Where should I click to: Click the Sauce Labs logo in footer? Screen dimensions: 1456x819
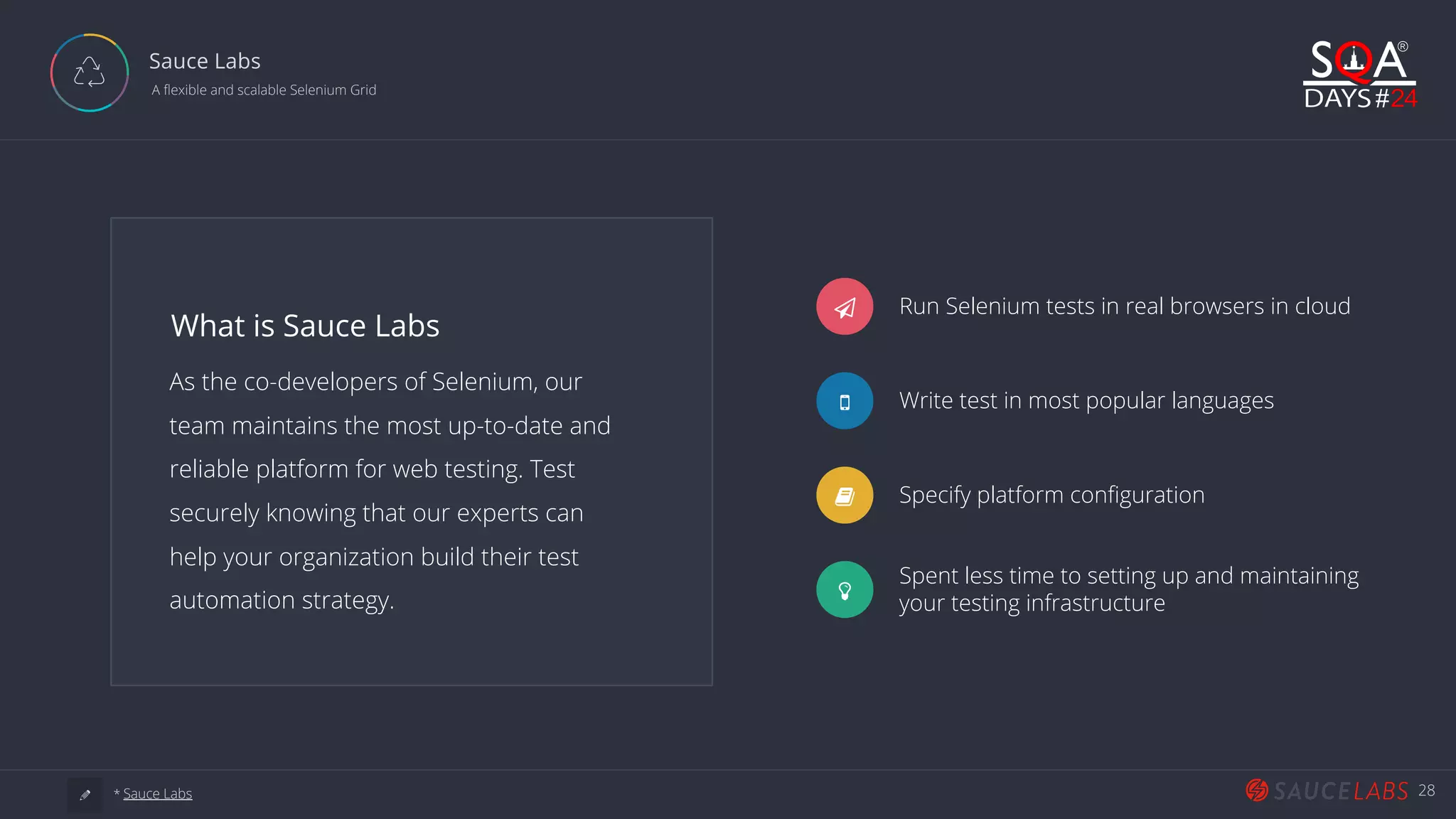(1327, 791)
